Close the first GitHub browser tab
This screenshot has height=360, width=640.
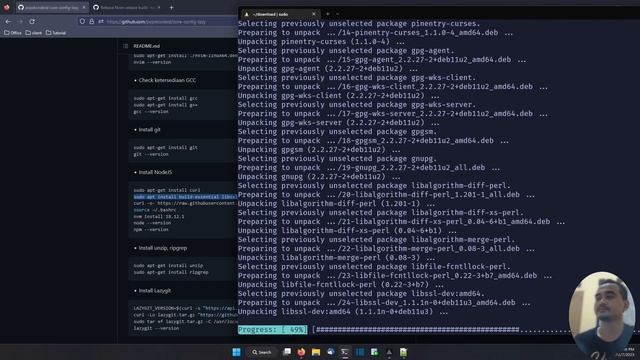pos(84,7)
